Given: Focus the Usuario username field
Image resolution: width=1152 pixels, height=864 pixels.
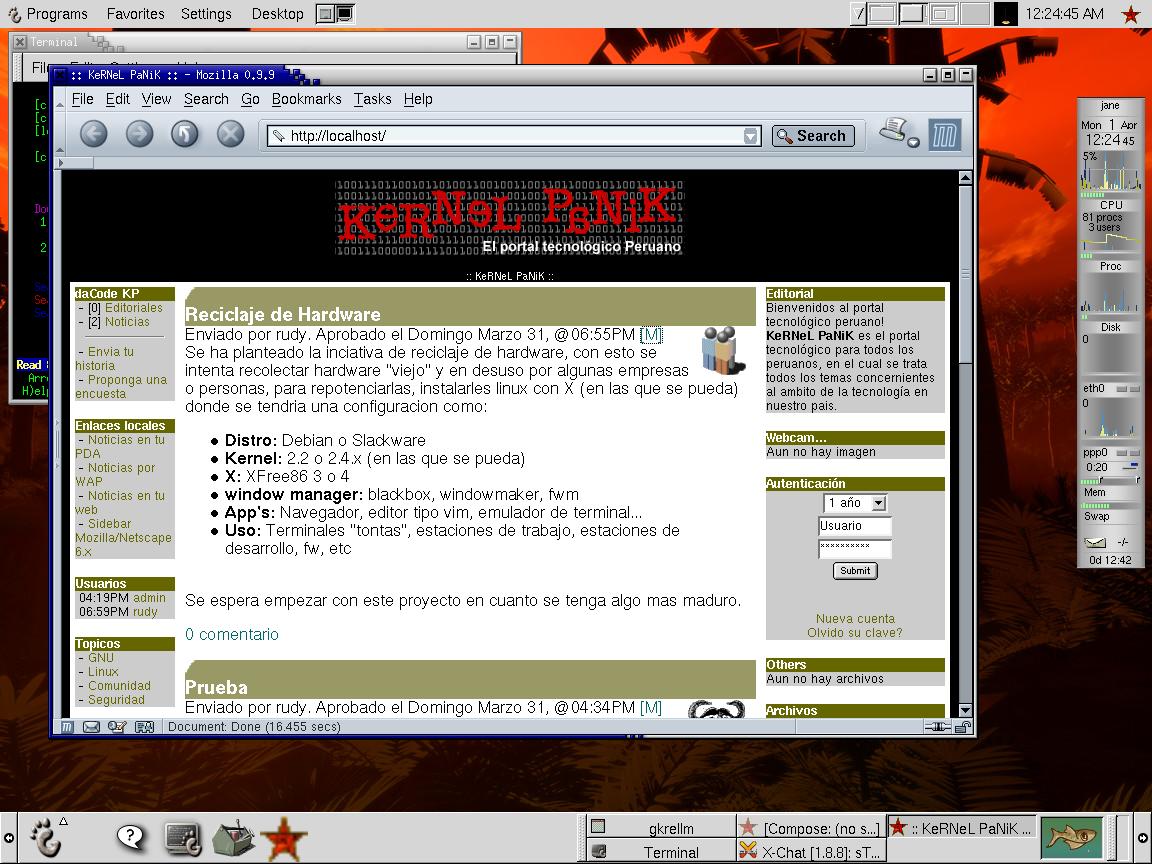Looking at the screenshot, I should tap(855, 526).
